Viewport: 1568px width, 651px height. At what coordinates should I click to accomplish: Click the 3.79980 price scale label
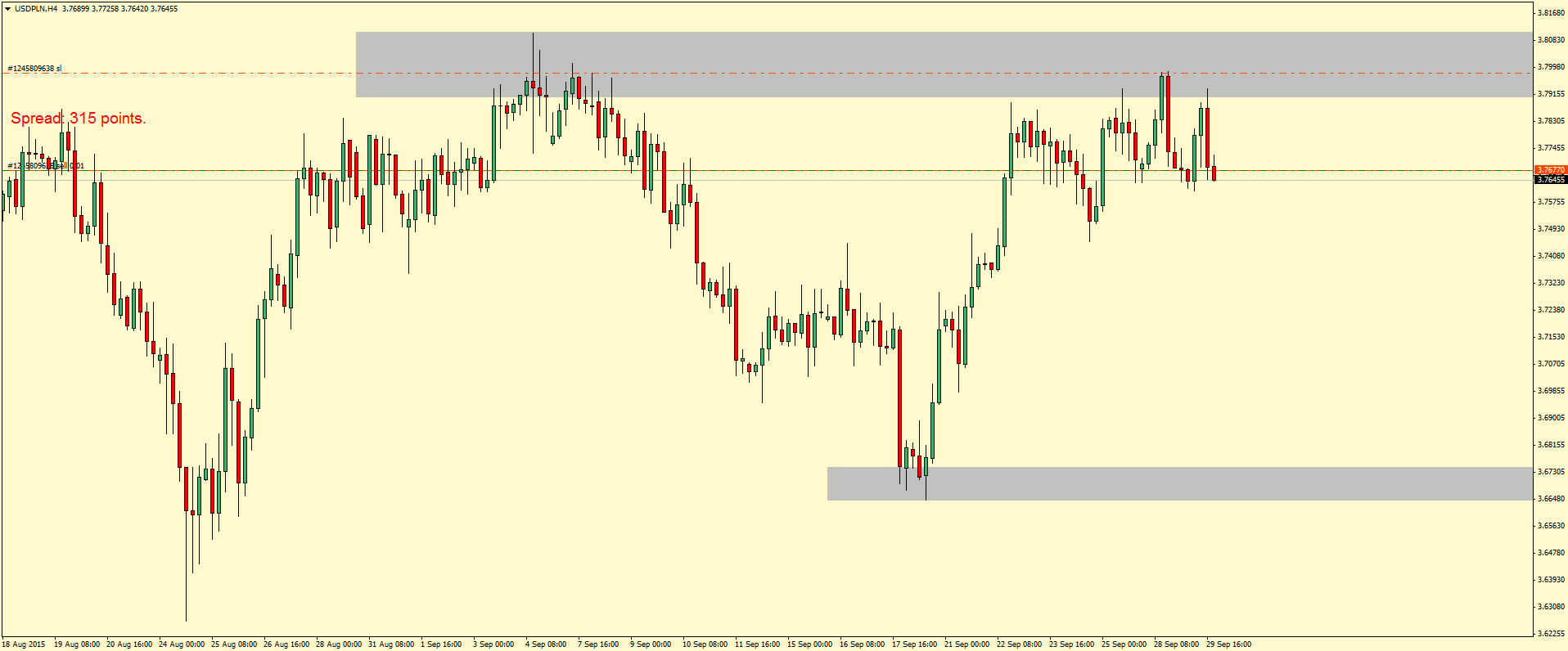point(1551,67)
